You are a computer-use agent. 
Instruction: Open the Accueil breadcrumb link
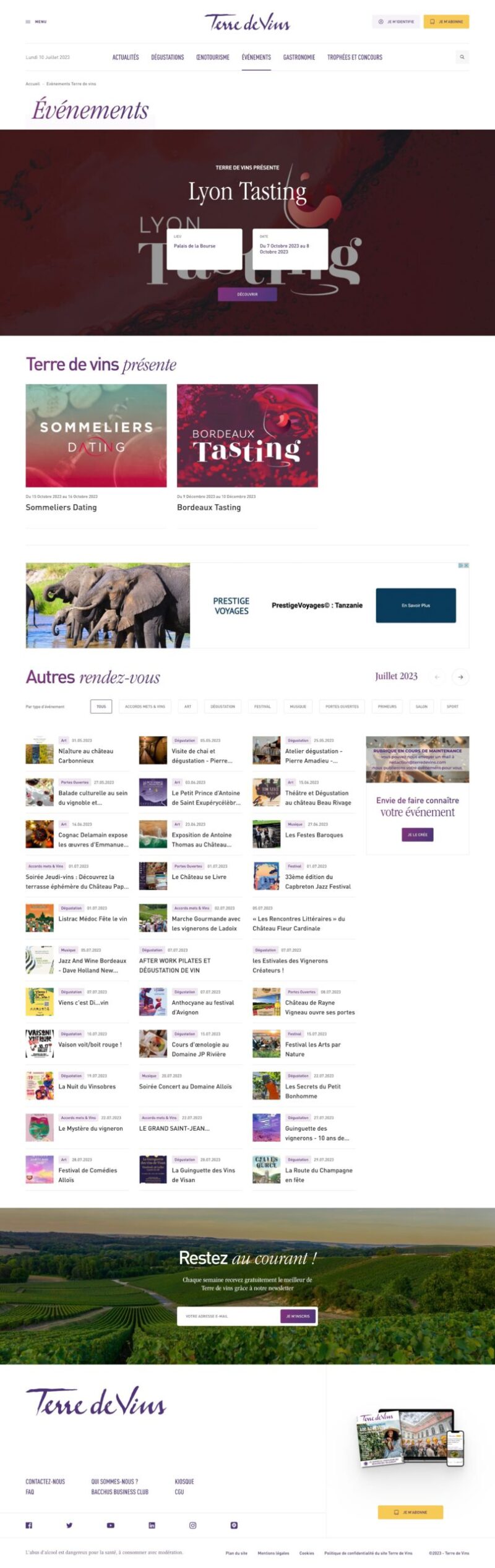tap(32, 84)
